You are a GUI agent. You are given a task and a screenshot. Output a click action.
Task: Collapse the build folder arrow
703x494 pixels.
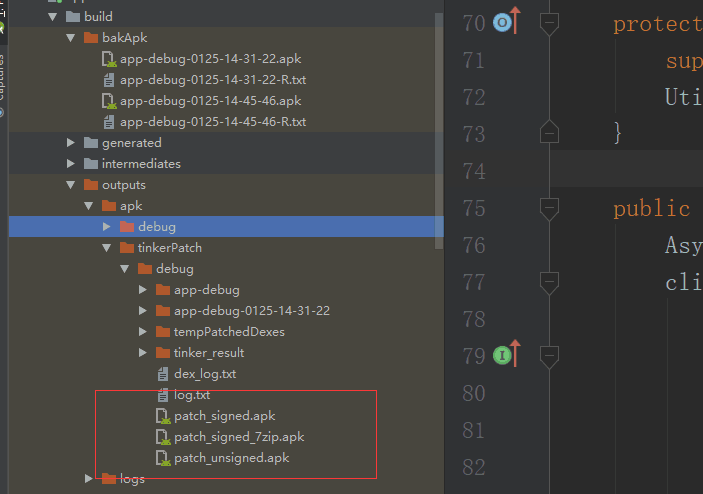52,17
